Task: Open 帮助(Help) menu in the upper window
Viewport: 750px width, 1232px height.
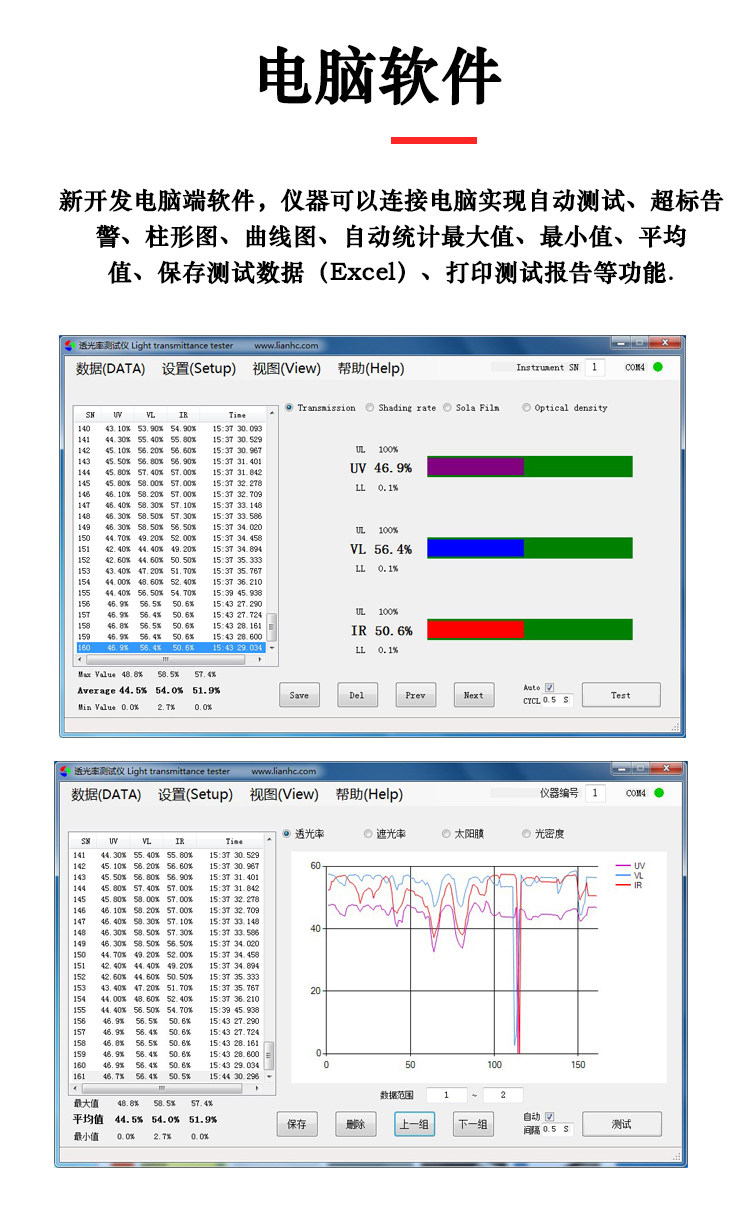Action: pos(371,369)
